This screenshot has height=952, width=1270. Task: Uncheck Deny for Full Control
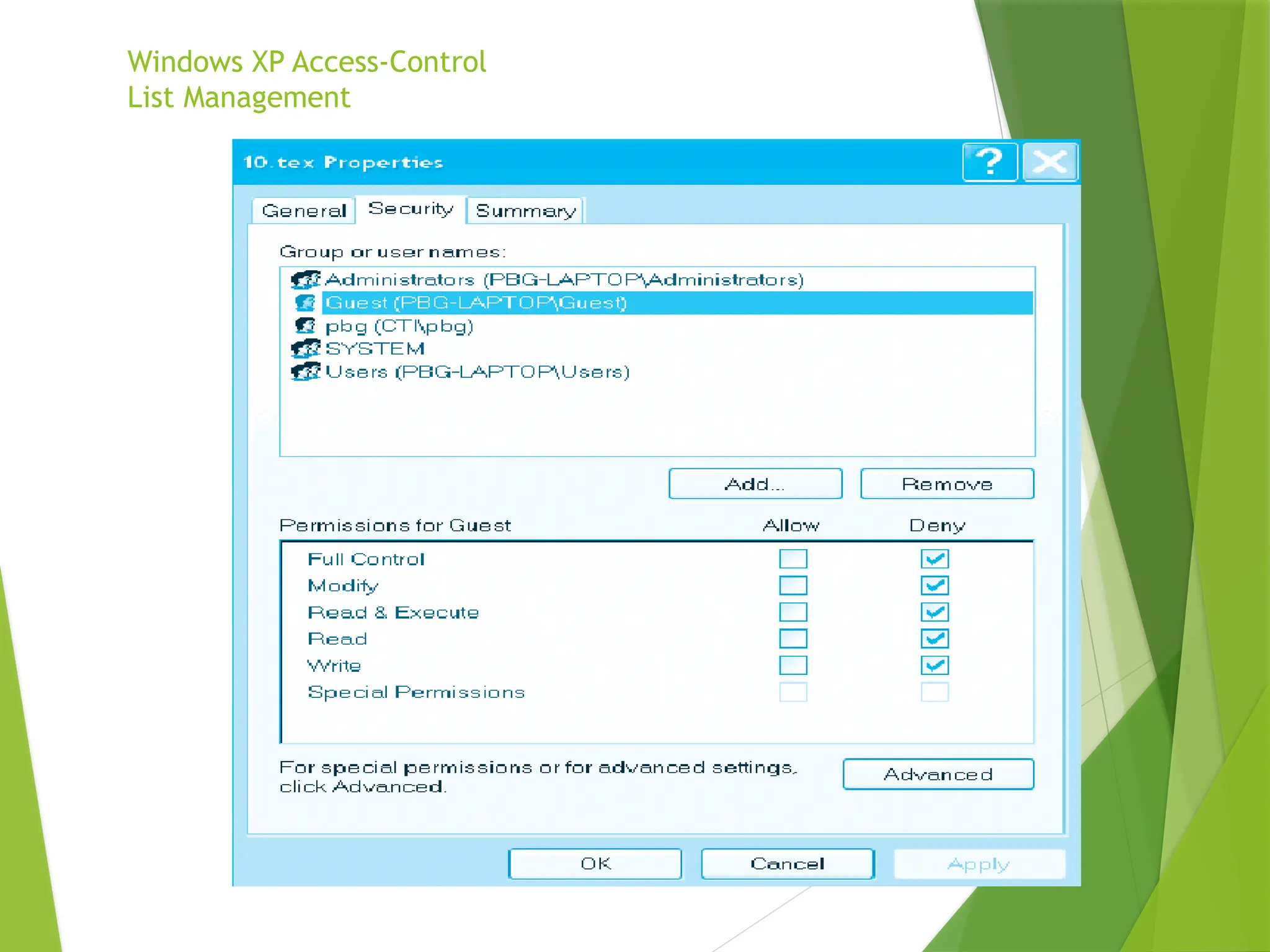click(x=935, y=559)
